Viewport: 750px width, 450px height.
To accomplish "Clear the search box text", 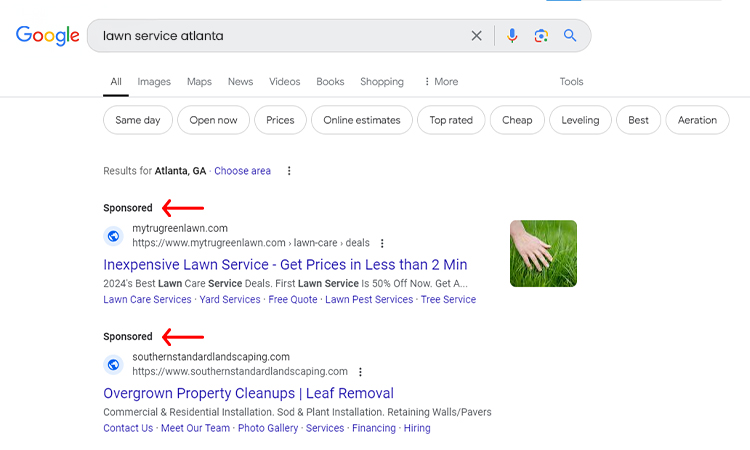I will (x=476, y=36).
